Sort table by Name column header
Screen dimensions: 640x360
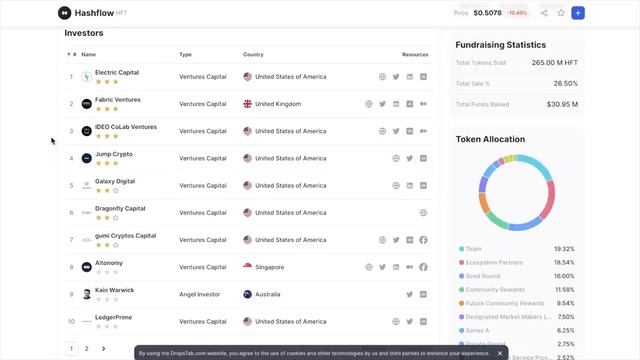coord(89,54)
